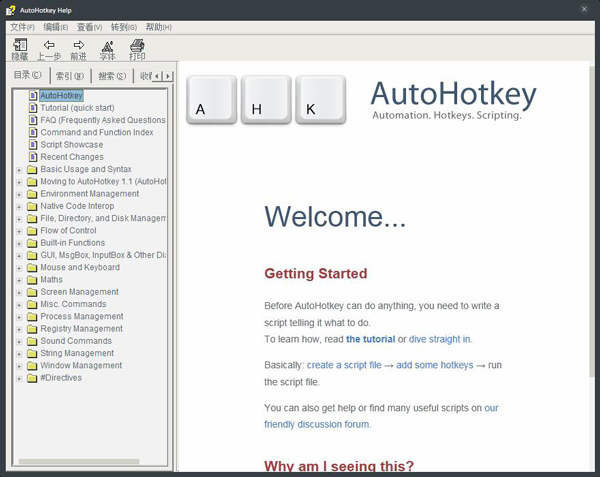This screenshot has height=477, width=600.
Task: Click the folder icon beside Window Management
Action: (x=32, y=366)
